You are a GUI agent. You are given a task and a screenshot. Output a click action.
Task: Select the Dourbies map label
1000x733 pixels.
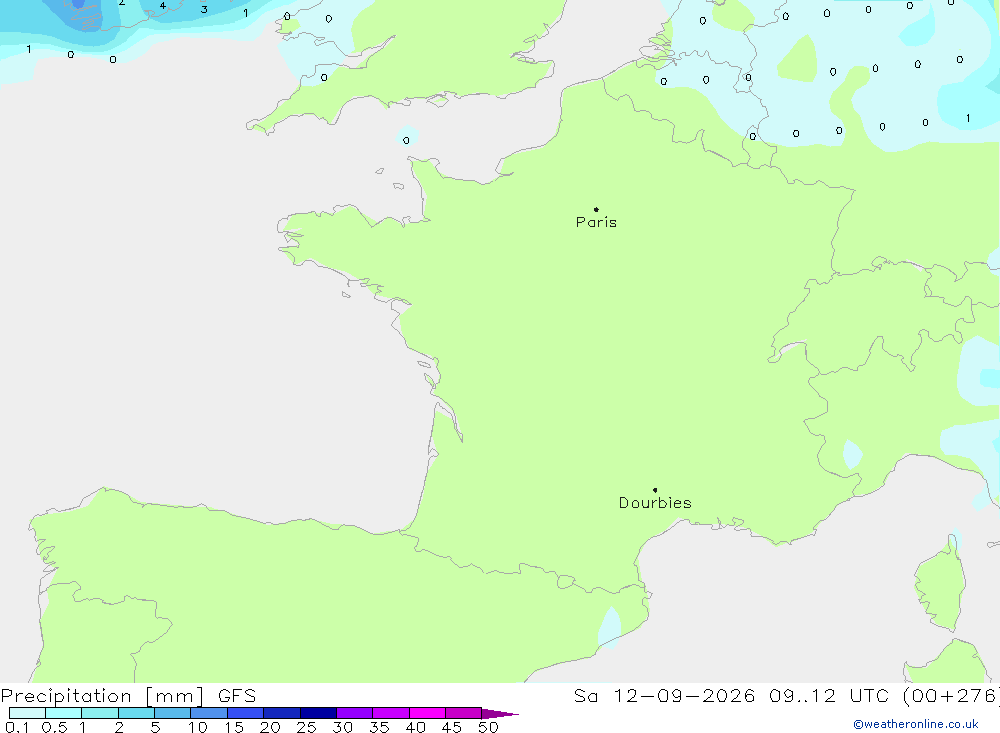[x=655, y=503]
